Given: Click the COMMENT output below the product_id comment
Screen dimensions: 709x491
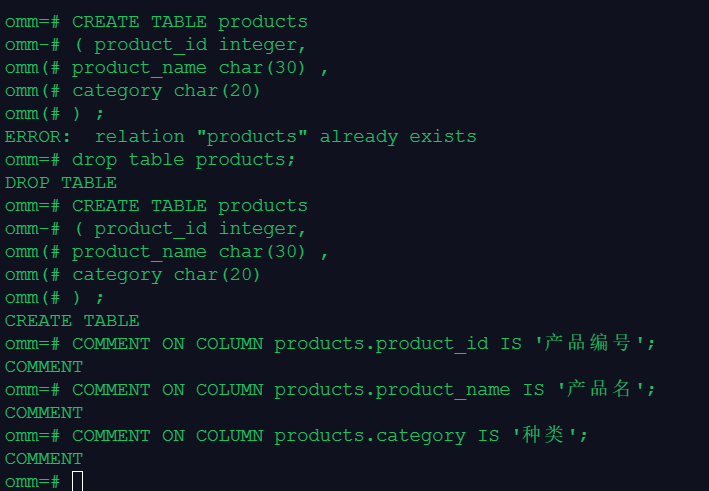Looking at the screenshot, I should (44, 367).
